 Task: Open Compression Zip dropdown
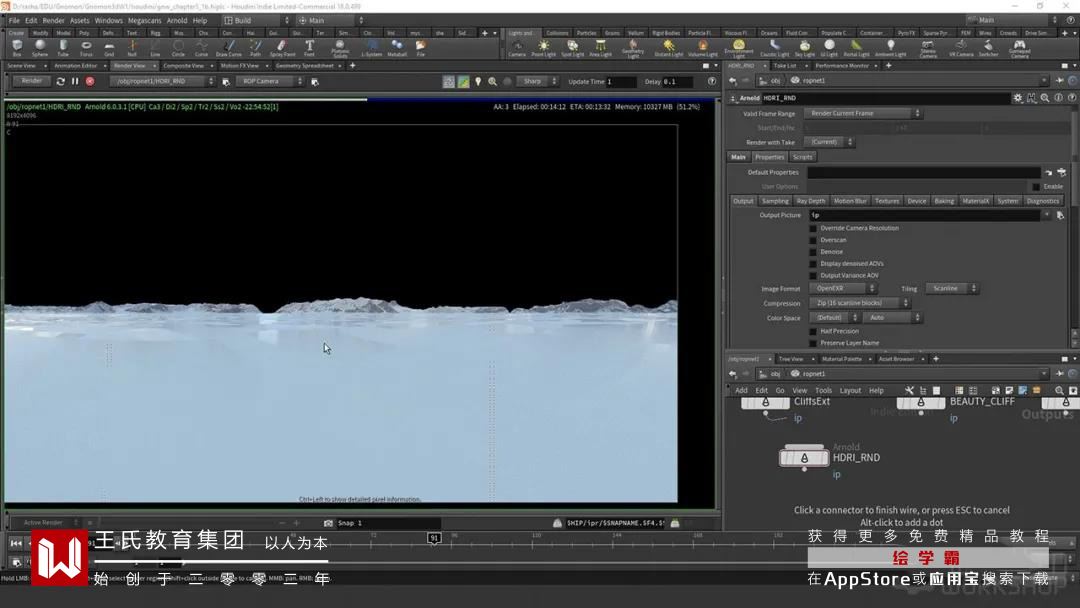pyautogui.click(x=860, y=303)
